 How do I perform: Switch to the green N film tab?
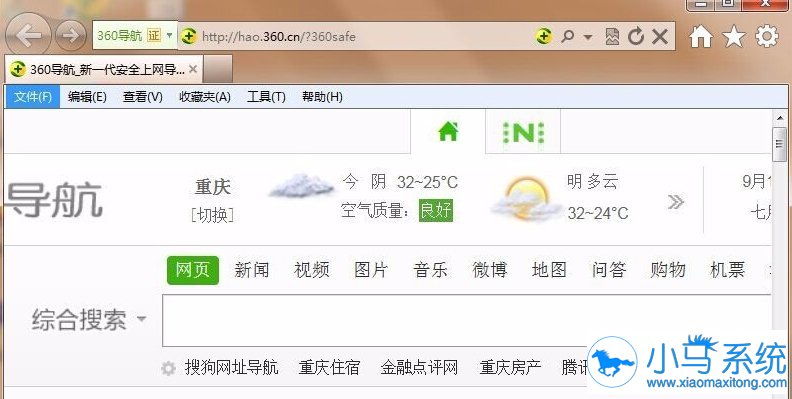click(523, 132)
